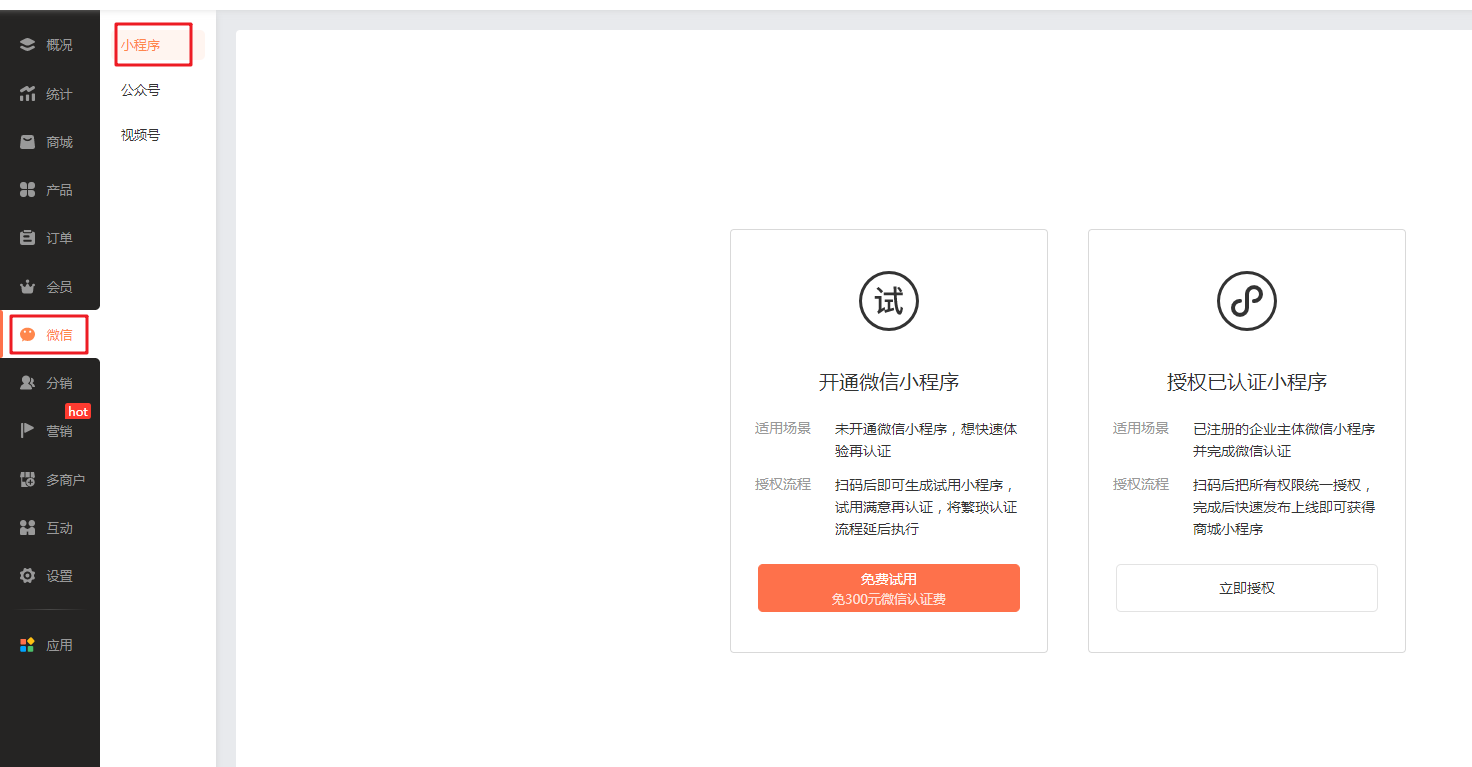The image size is (1472, 767).
Task: Click text beginning 扫码后即可生成试用小程序
Action: tap(926, 507)
